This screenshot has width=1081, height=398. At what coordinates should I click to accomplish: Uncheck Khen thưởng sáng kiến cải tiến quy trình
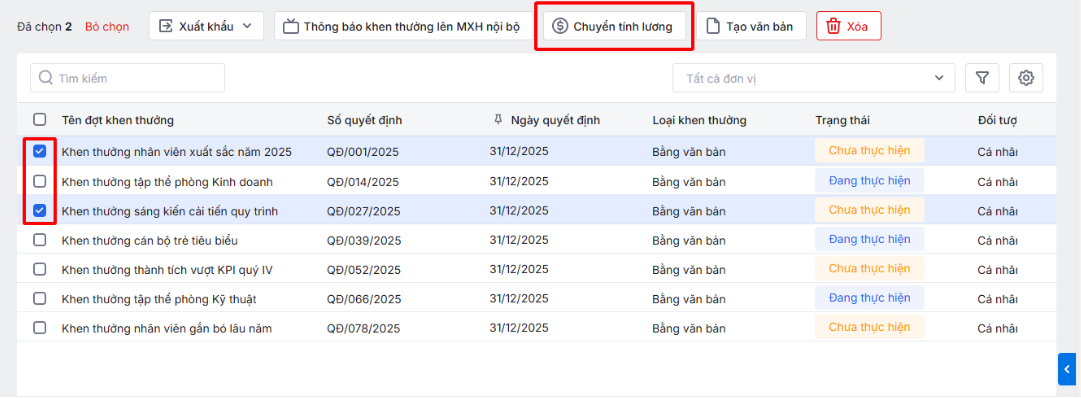pos(40,210)
